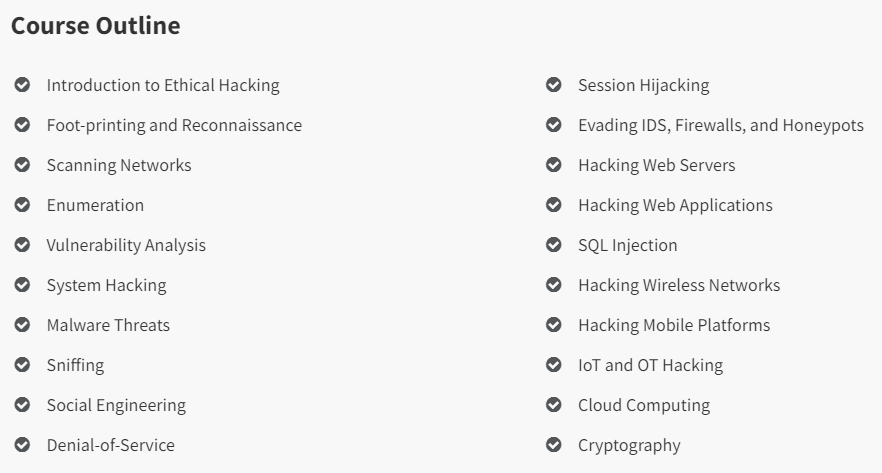Viewport: 882px width, 473px height.
Task: Click the checkmark icon next to SQL Injection
Action: (554, 245)
